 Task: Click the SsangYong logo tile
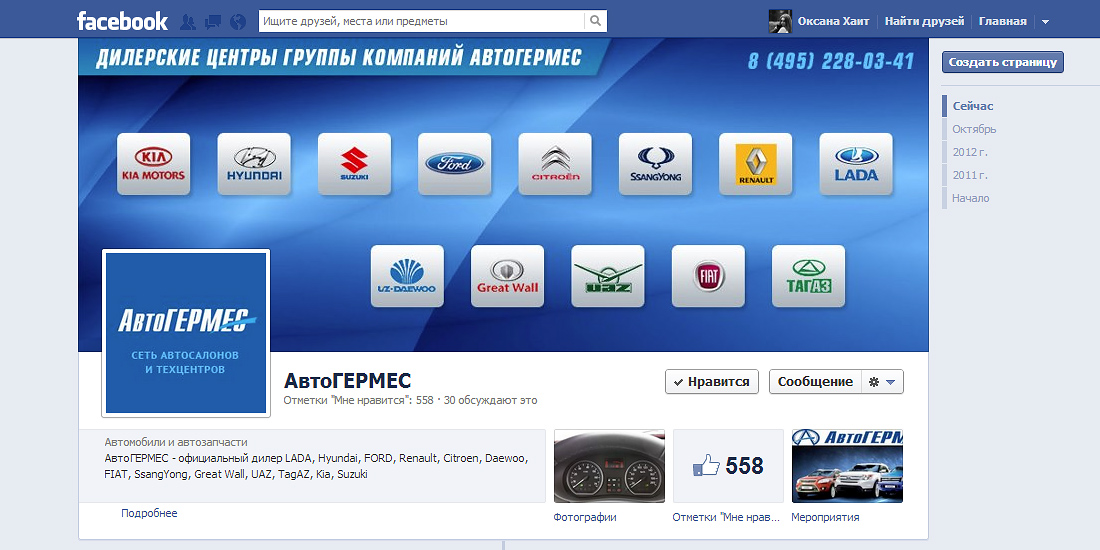pos(655,164)
